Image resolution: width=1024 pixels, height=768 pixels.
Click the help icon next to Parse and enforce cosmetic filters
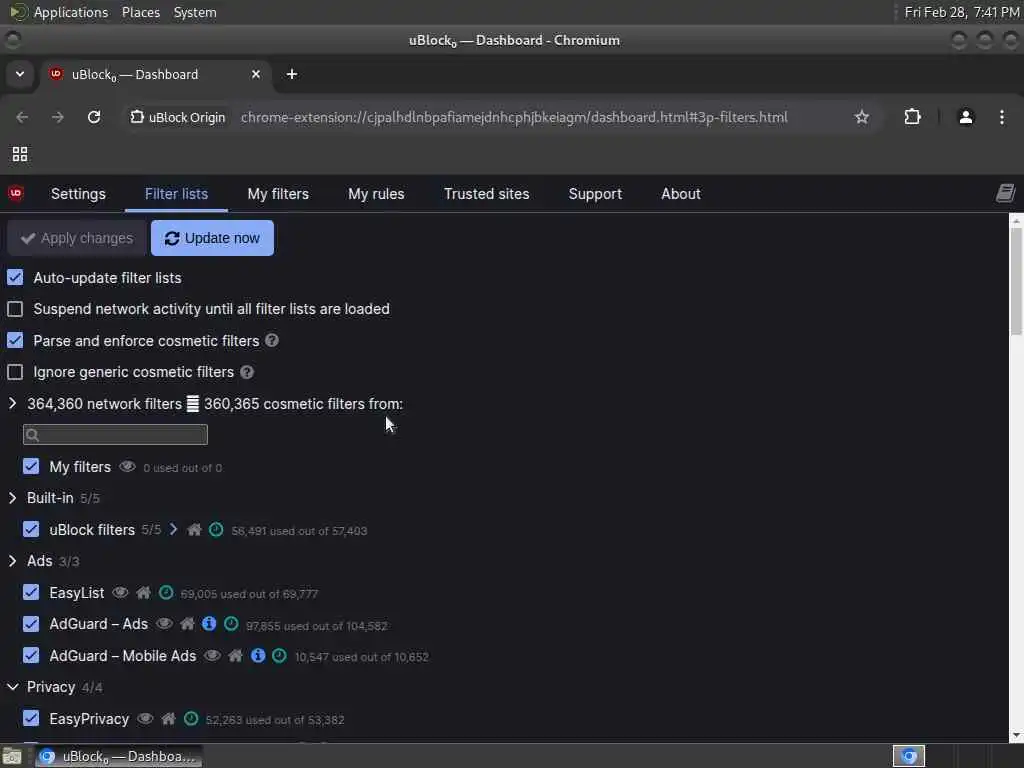[x=272, y=340]
